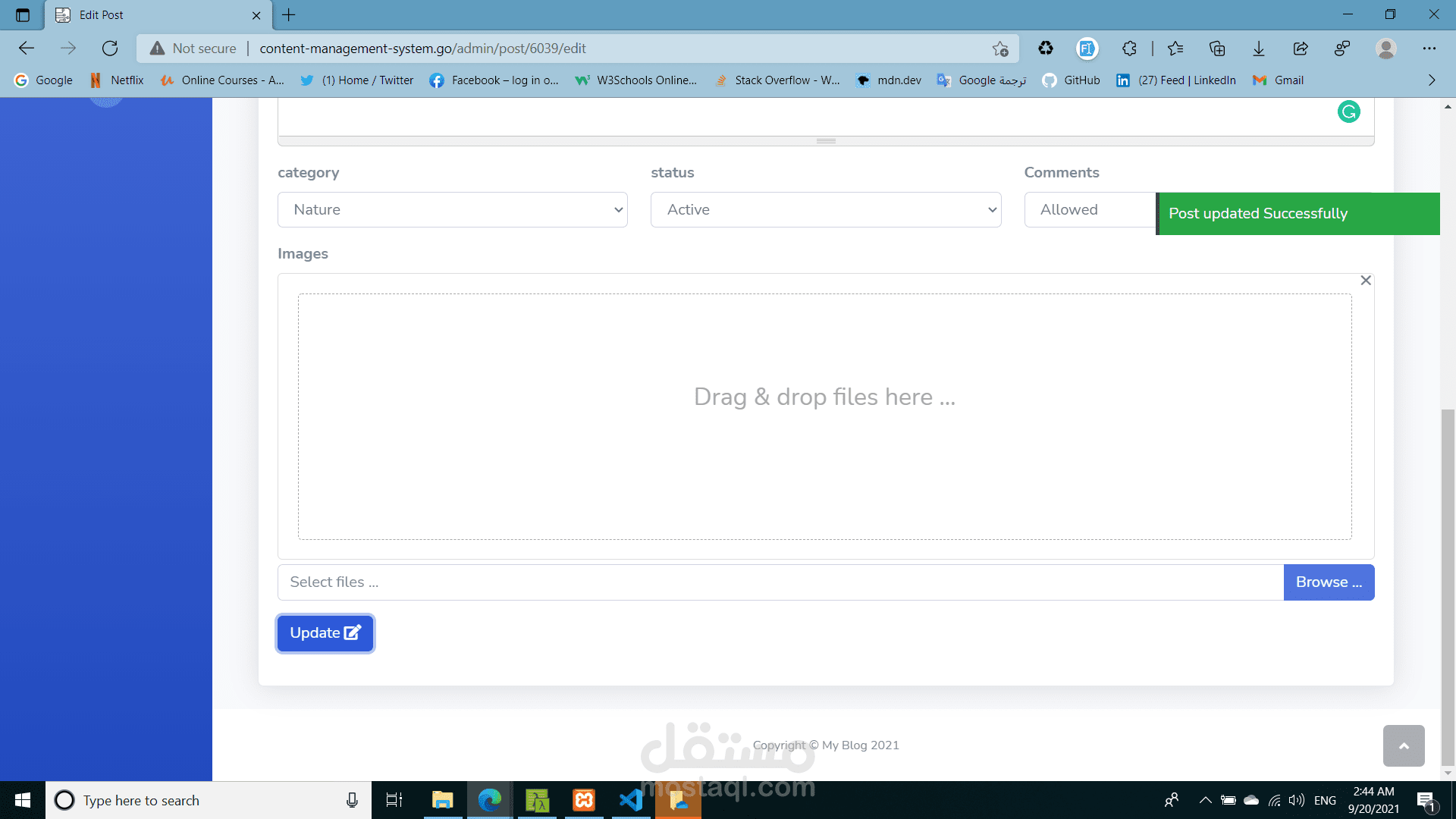Select the Edit Post browser tab
The image size is (1456, 819).
tap(152, 15)
